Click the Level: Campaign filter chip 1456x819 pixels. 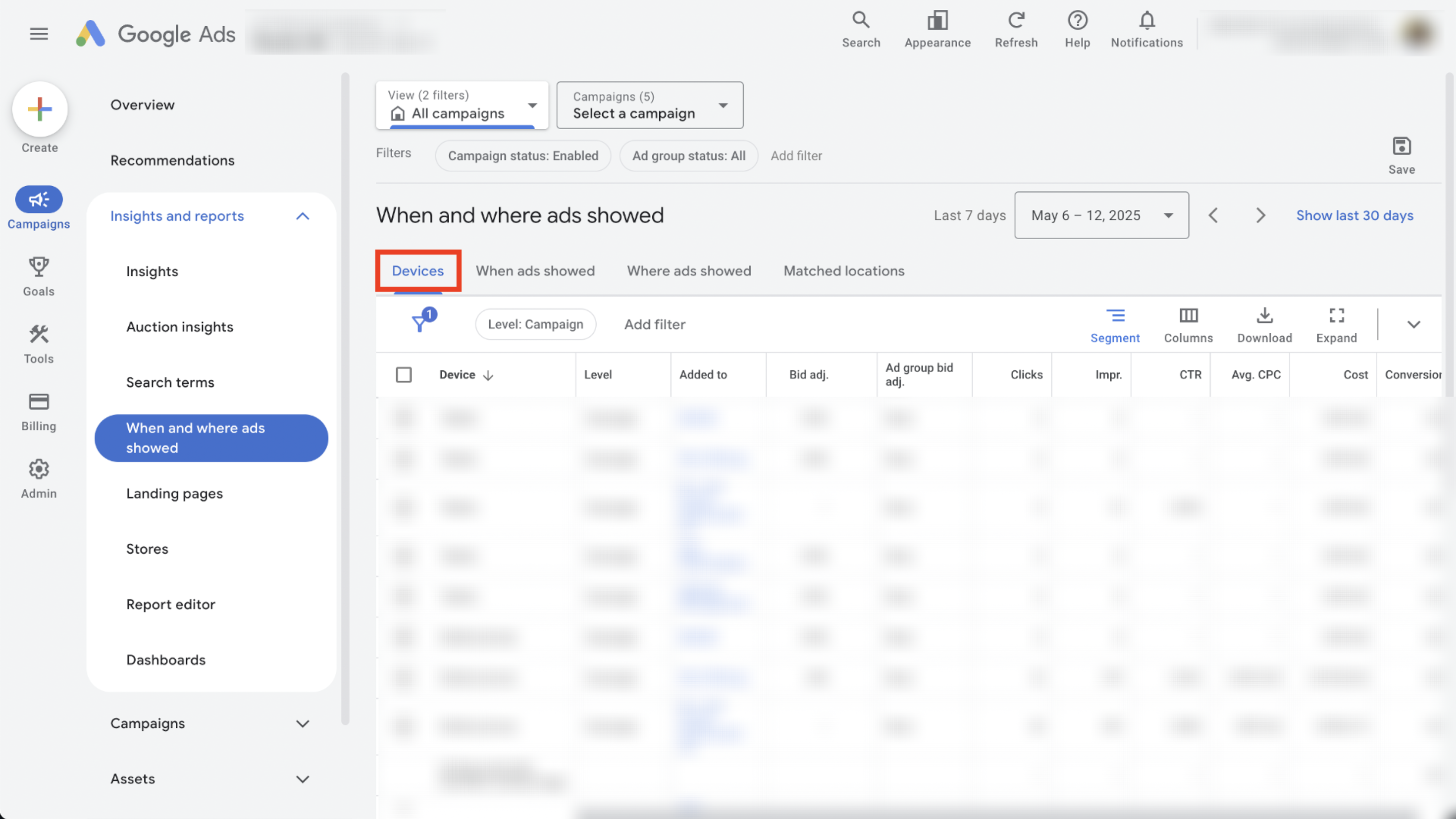[x=535, y=324]
